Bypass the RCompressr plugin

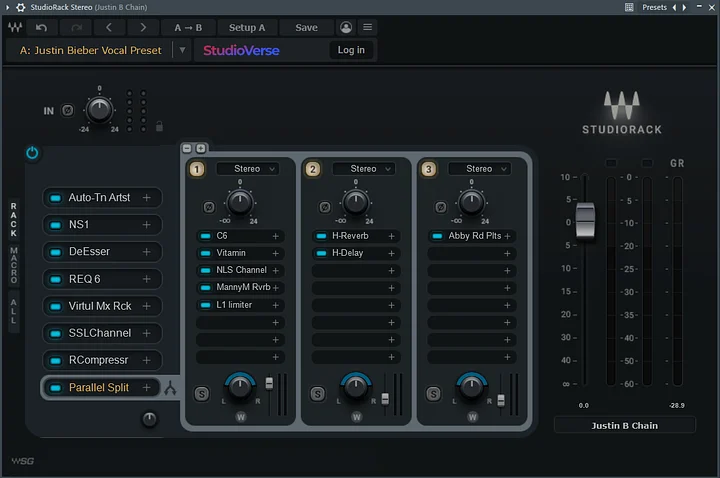tap(56, 360)
